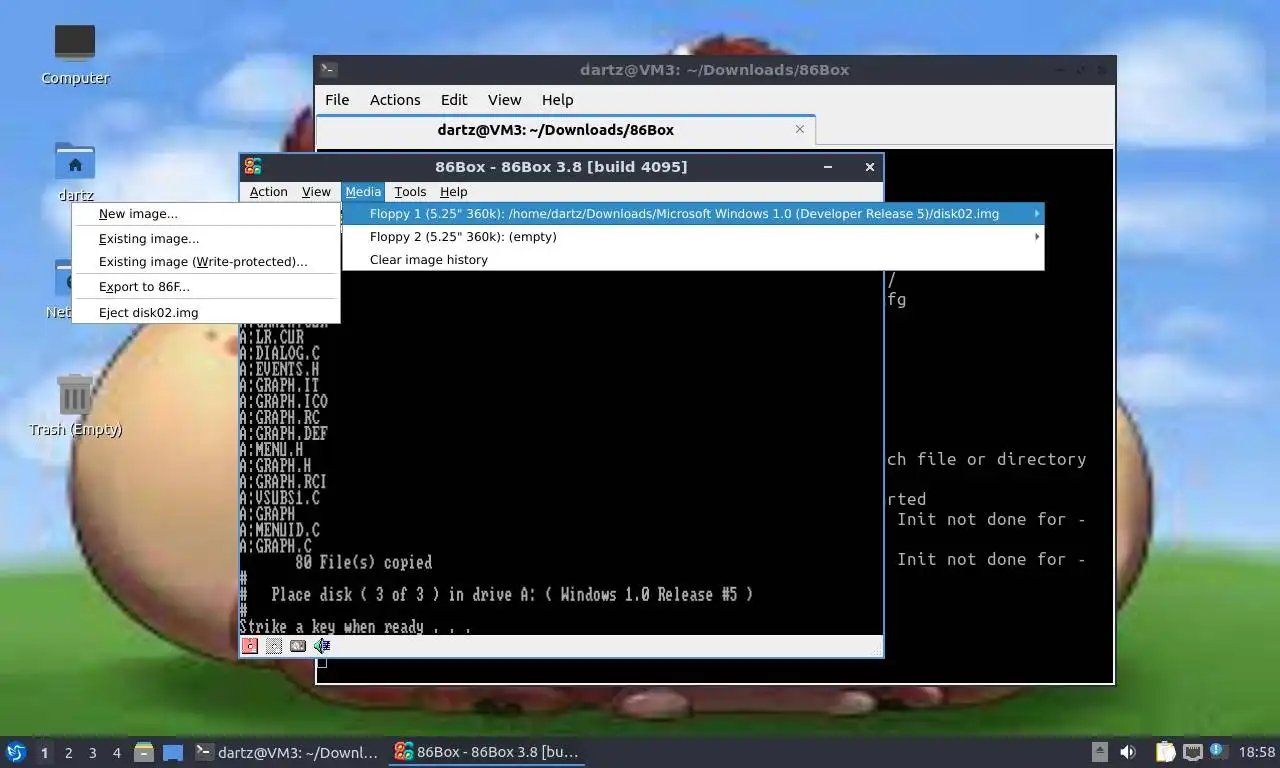This screenshot has height=768, width=1280.
Task: Open the 86Box View menu
Action: [316, 192]
